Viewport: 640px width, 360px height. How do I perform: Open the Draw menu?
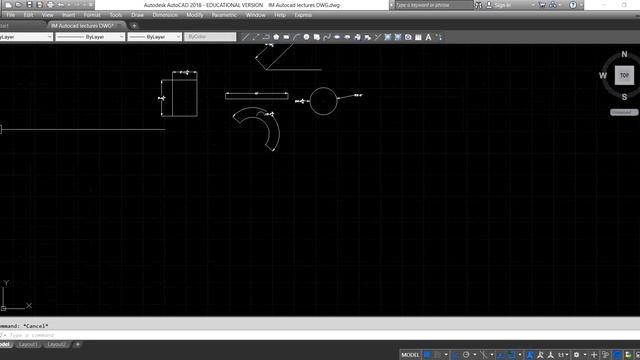point(137,15)
